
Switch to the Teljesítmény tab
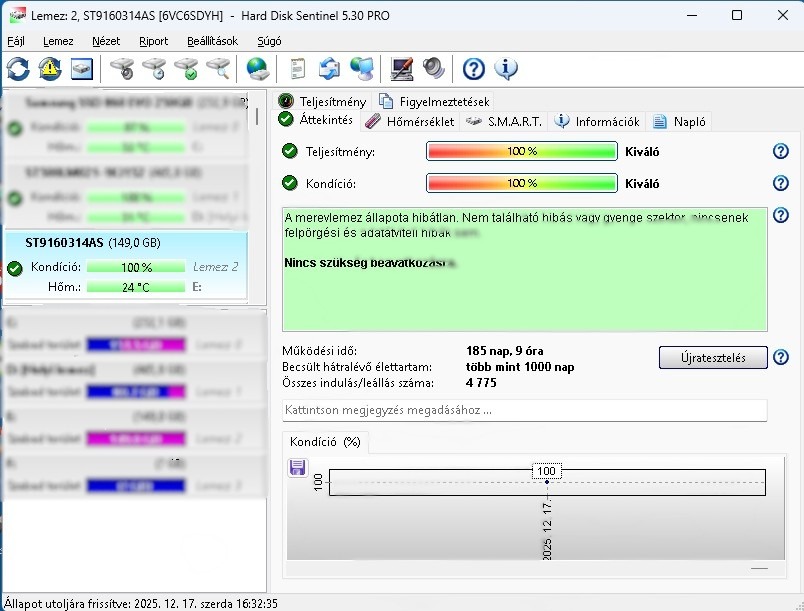coord(322,101)
